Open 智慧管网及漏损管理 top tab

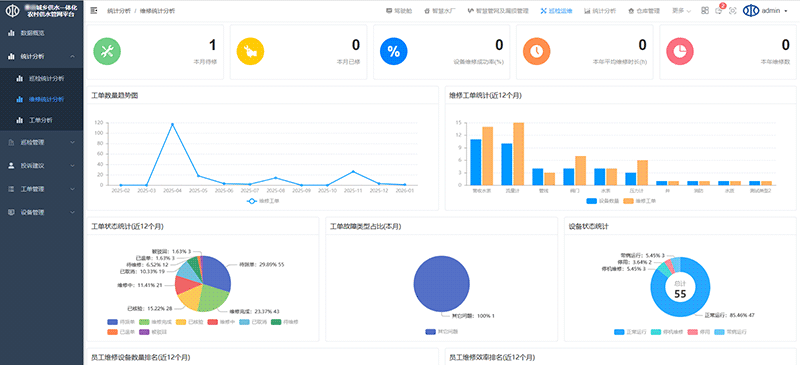(497, 11)
